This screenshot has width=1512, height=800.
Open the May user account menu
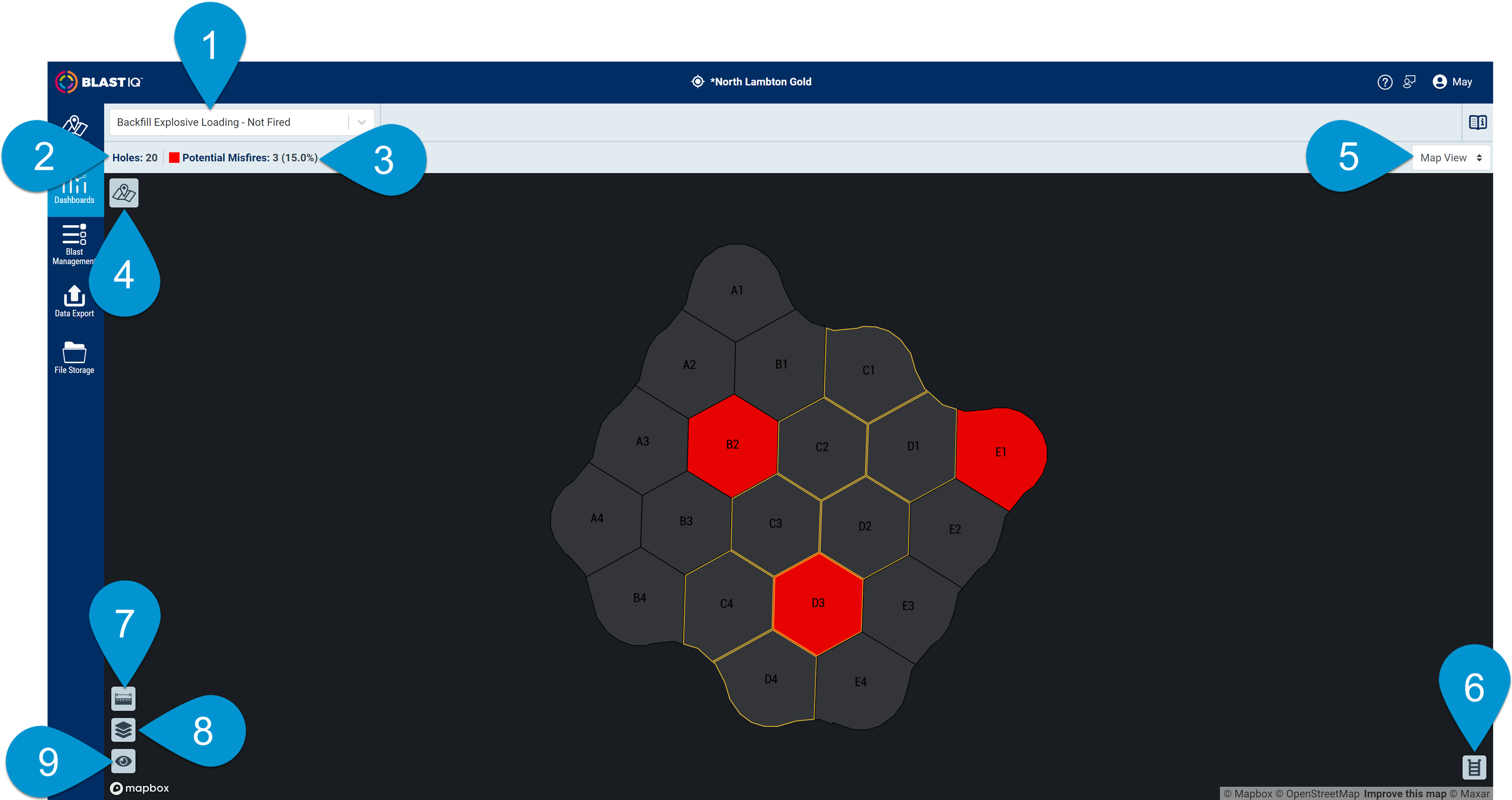click(1453, 82)
